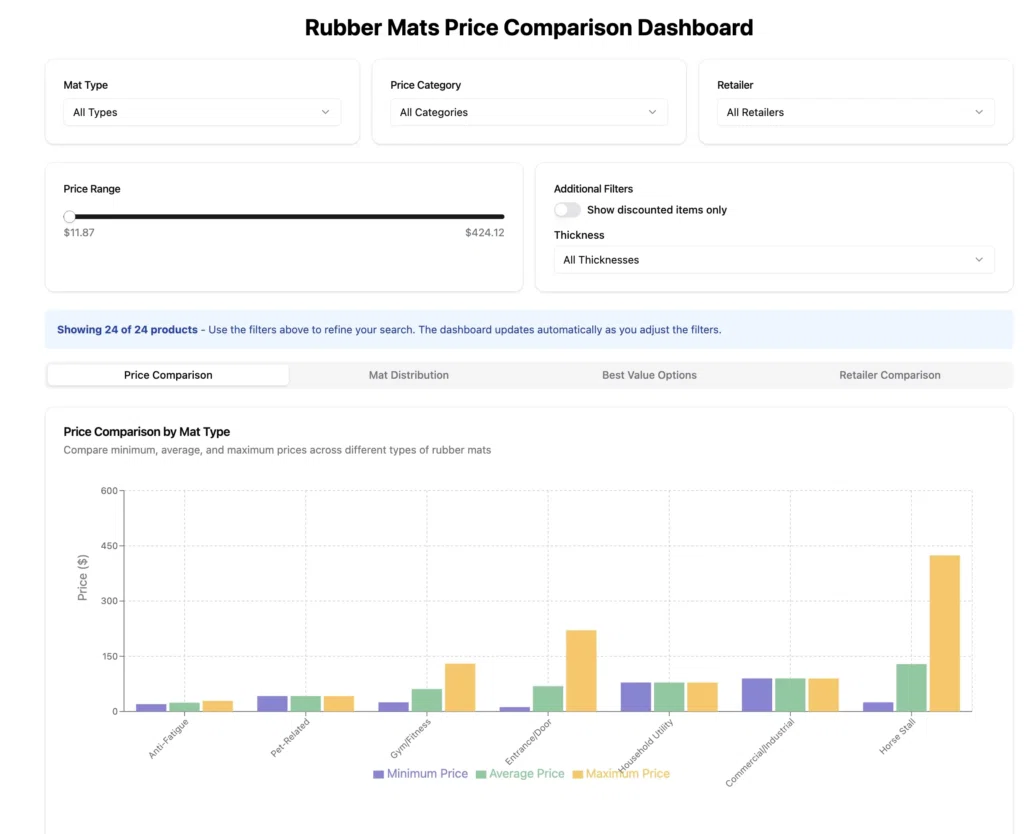Click the Showing 24 of 24 products text

pos(127,330)
